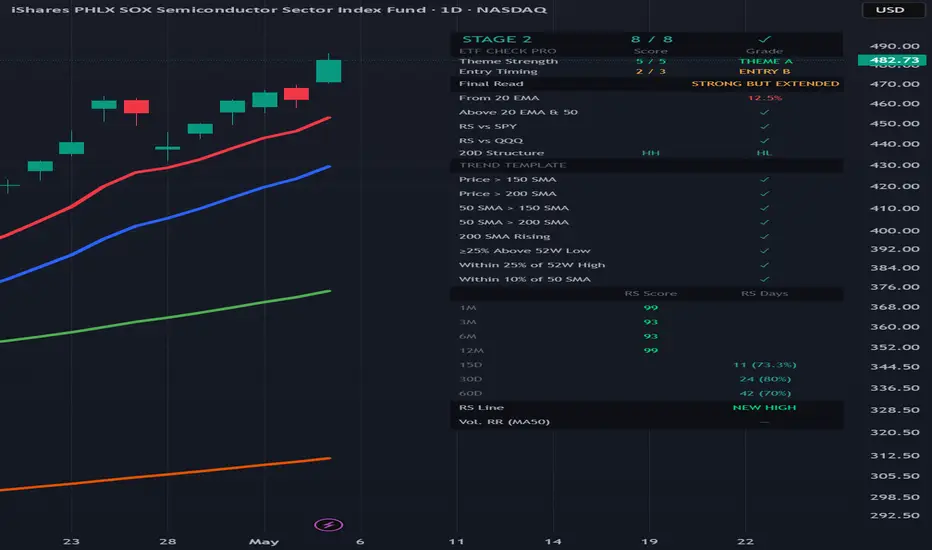Click the Theme Strength label

(x=508, y=61)
